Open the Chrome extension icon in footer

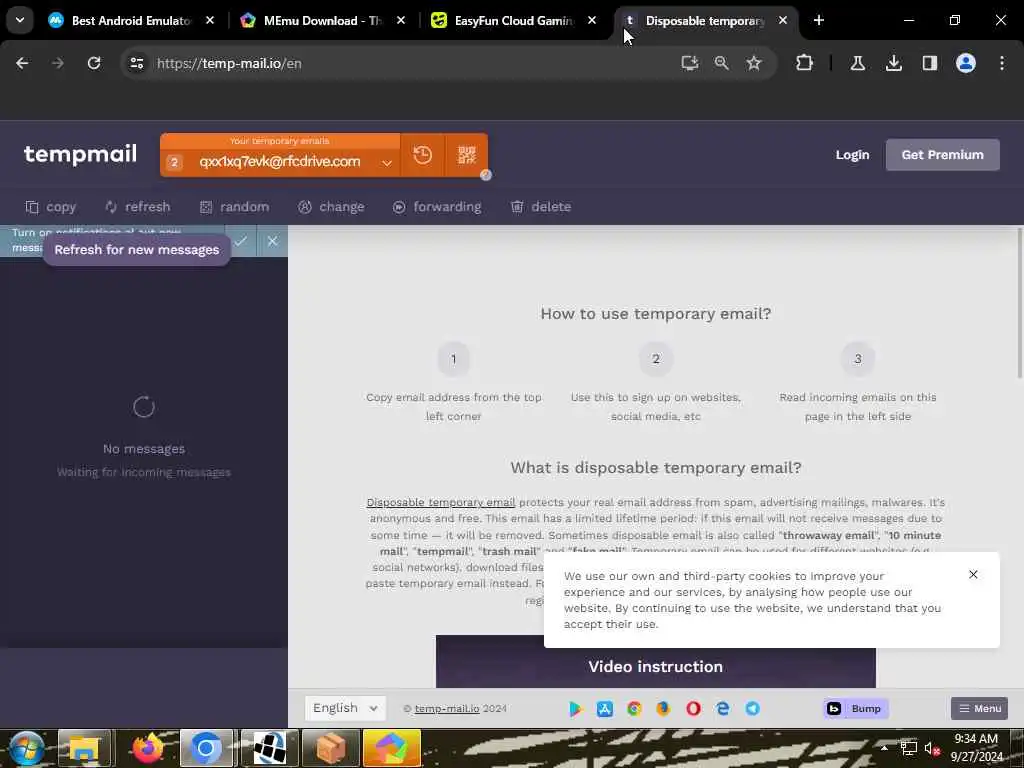[x=634, y=709]
